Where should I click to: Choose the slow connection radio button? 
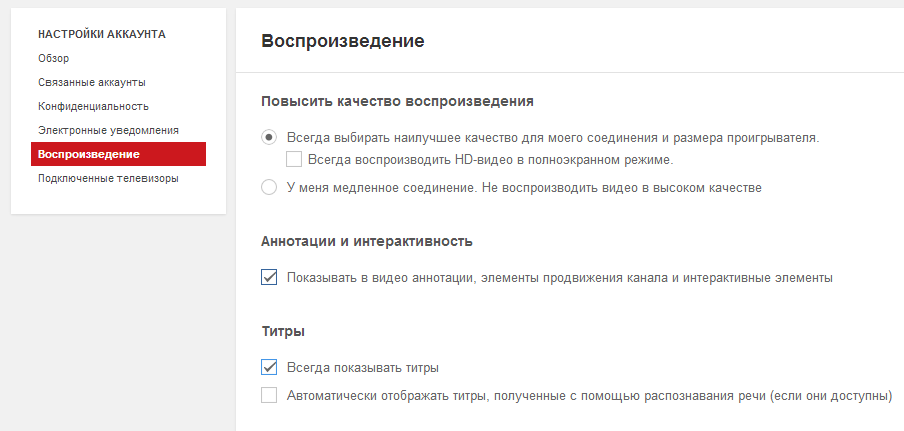pyautogui.click(x=269, y=187)
